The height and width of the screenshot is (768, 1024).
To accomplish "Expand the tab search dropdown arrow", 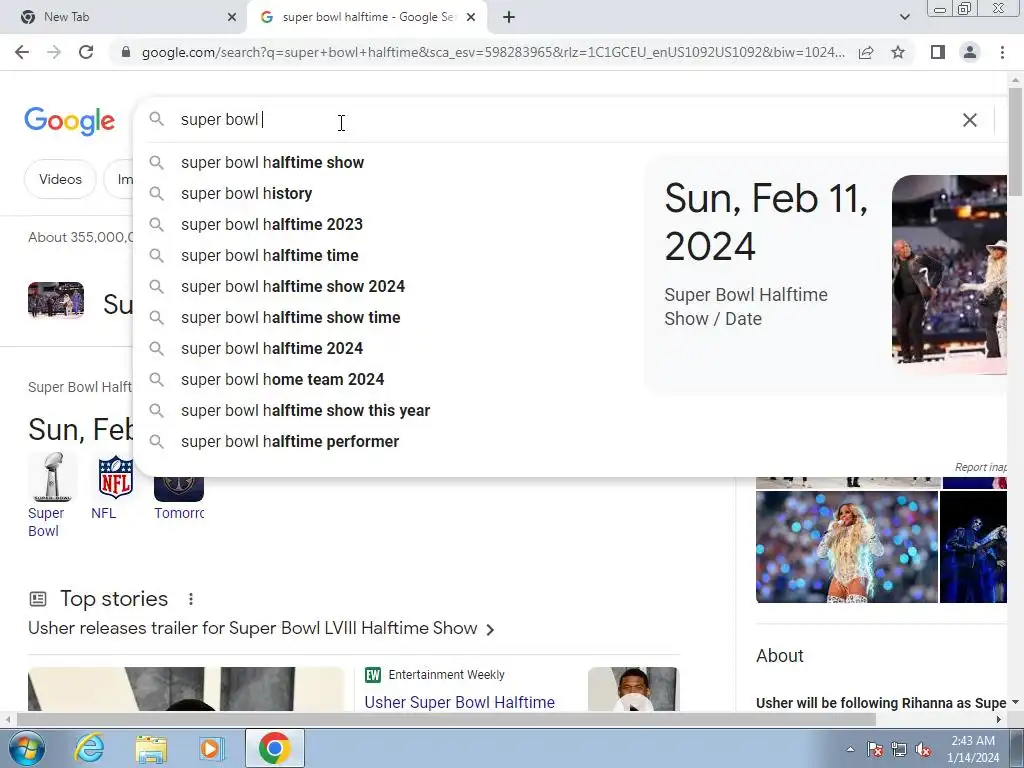I will click(x=904, y=17).
